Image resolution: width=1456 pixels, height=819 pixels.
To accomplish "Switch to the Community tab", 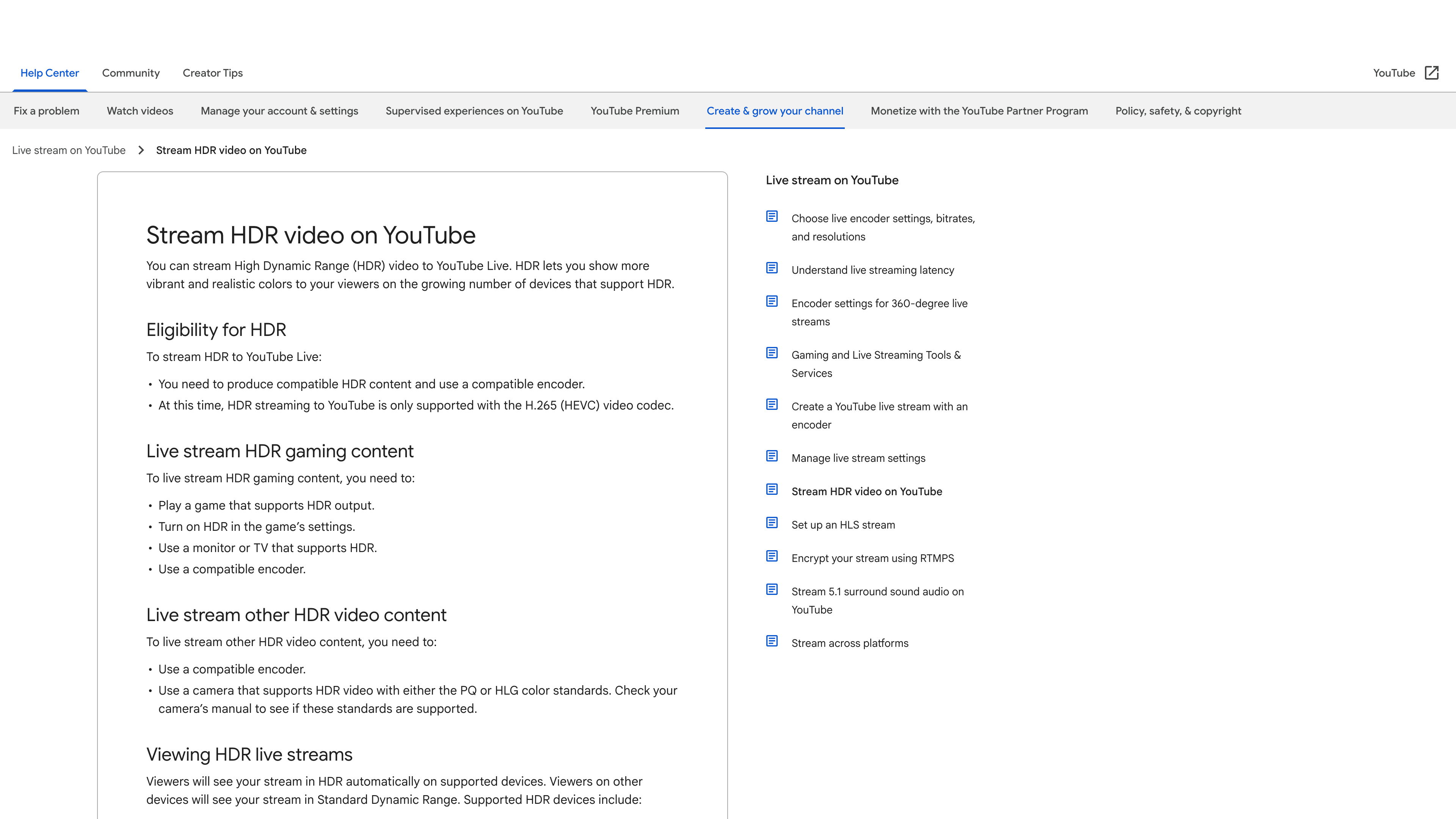I will (130, 73).
